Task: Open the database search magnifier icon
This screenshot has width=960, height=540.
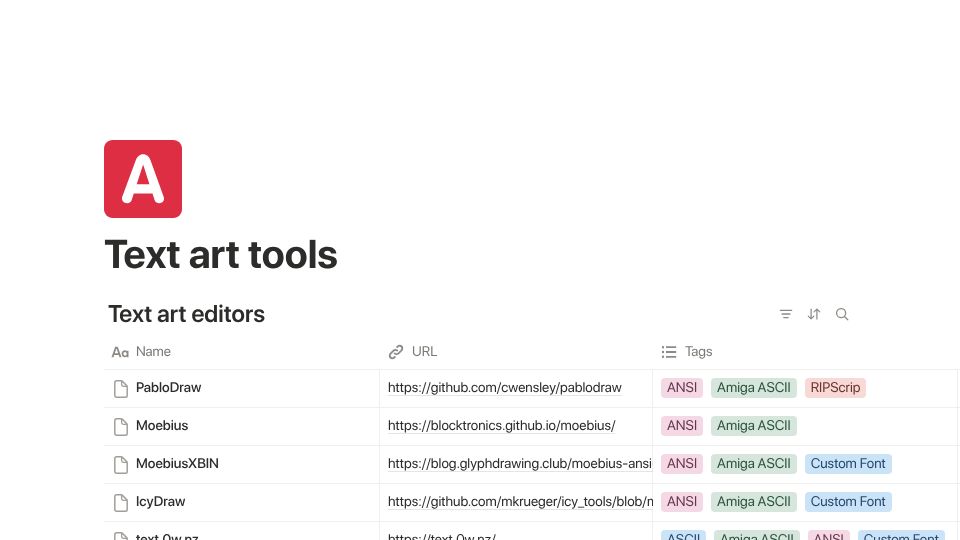Action: tap(842, 314)
